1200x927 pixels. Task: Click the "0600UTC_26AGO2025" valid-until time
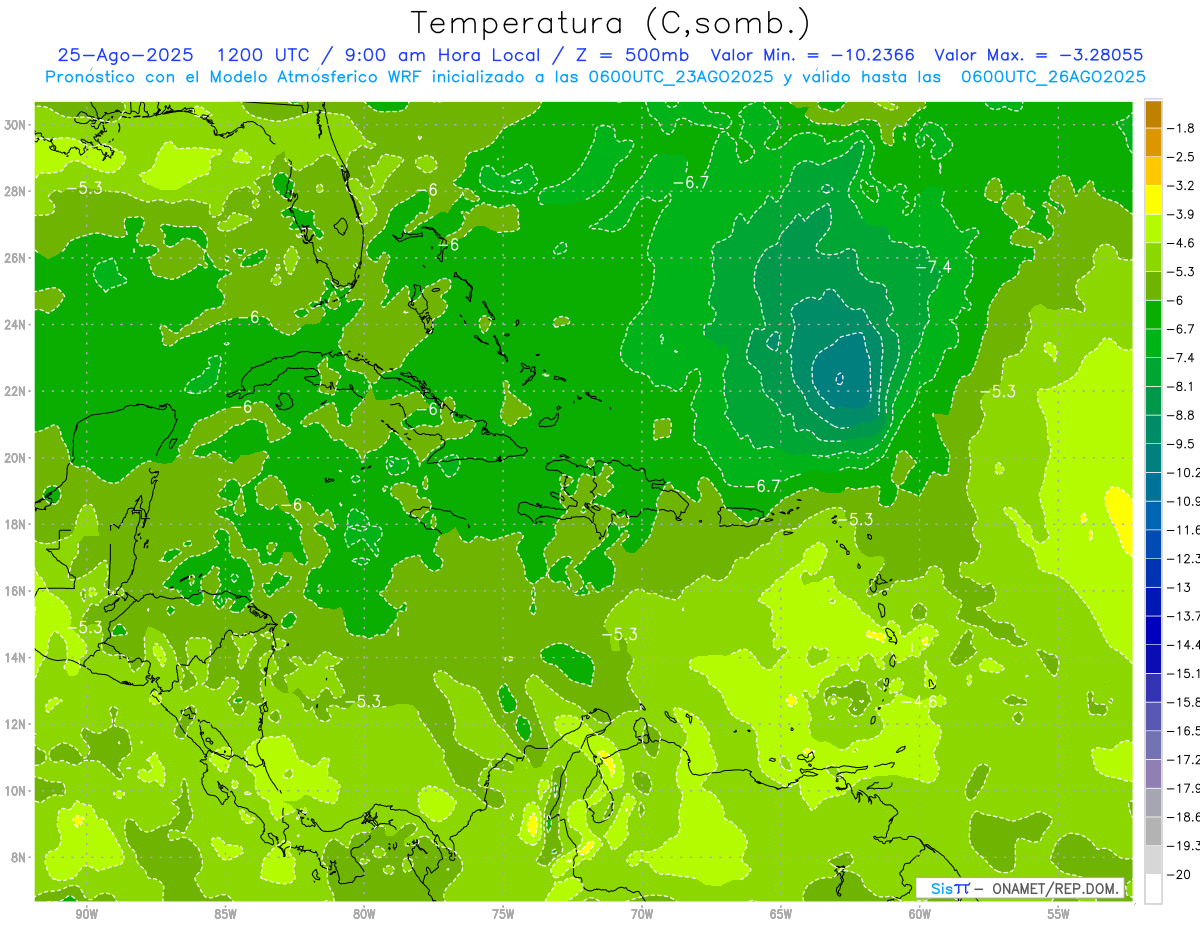point(1053,77)
